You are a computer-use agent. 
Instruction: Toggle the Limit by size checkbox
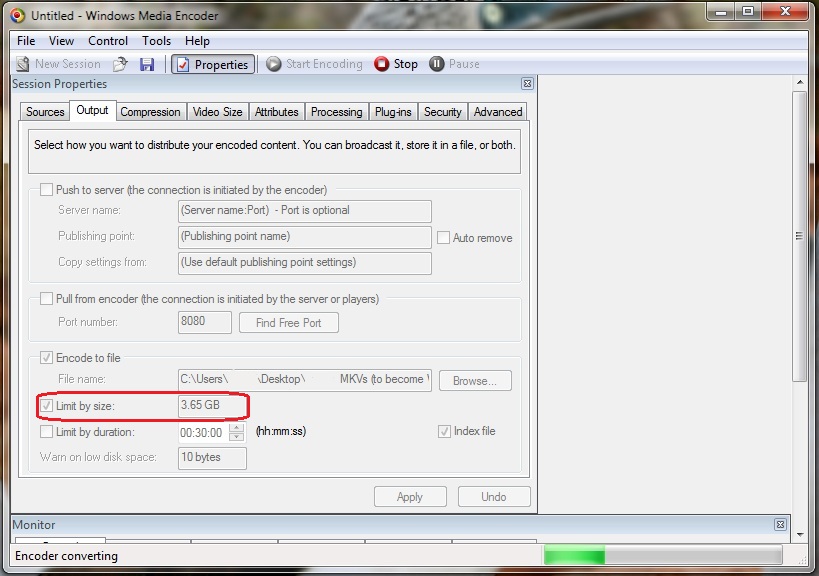coord(46,405)
